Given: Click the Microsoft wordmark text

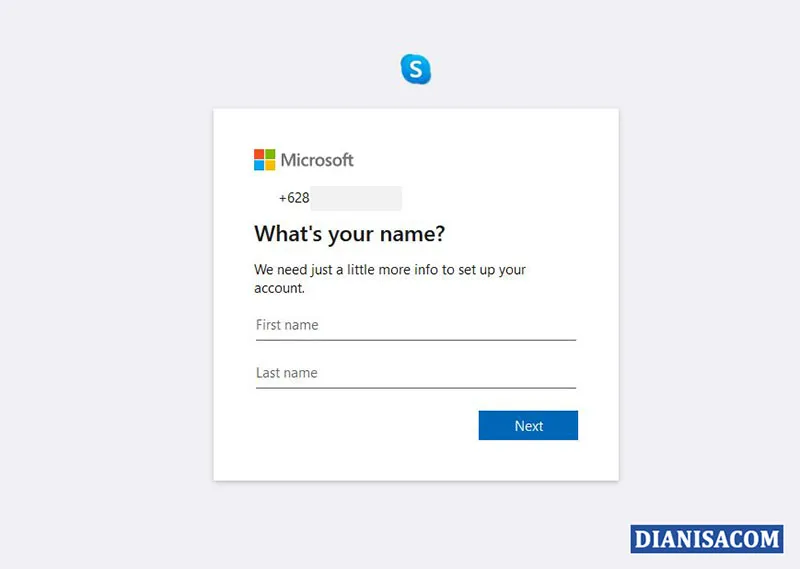Looking at the screenshot, I should click(317, 160).
